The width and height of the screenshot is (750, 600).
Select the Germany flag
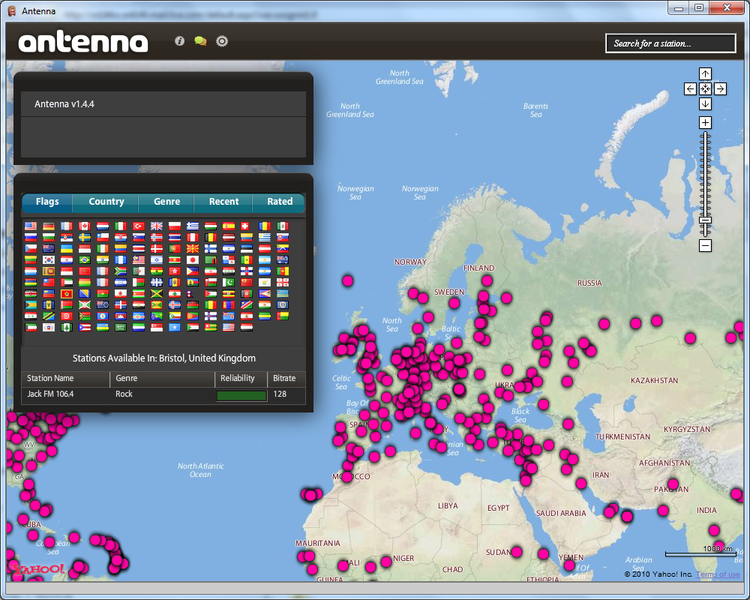click(x=49, y=226)
